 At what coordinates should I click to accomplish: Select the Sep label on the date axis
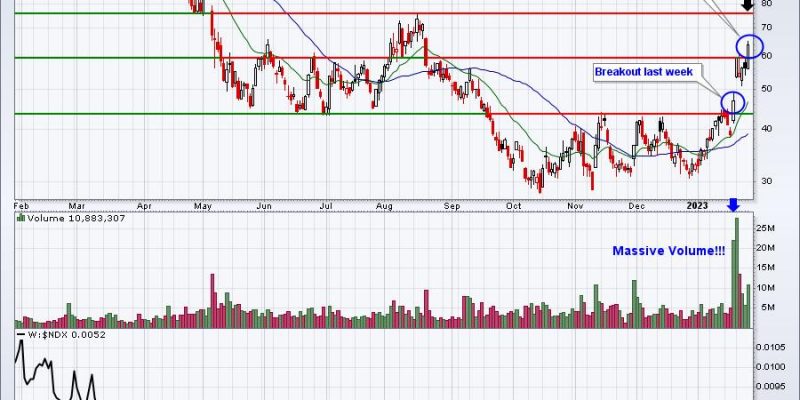[x=452, y=205]
